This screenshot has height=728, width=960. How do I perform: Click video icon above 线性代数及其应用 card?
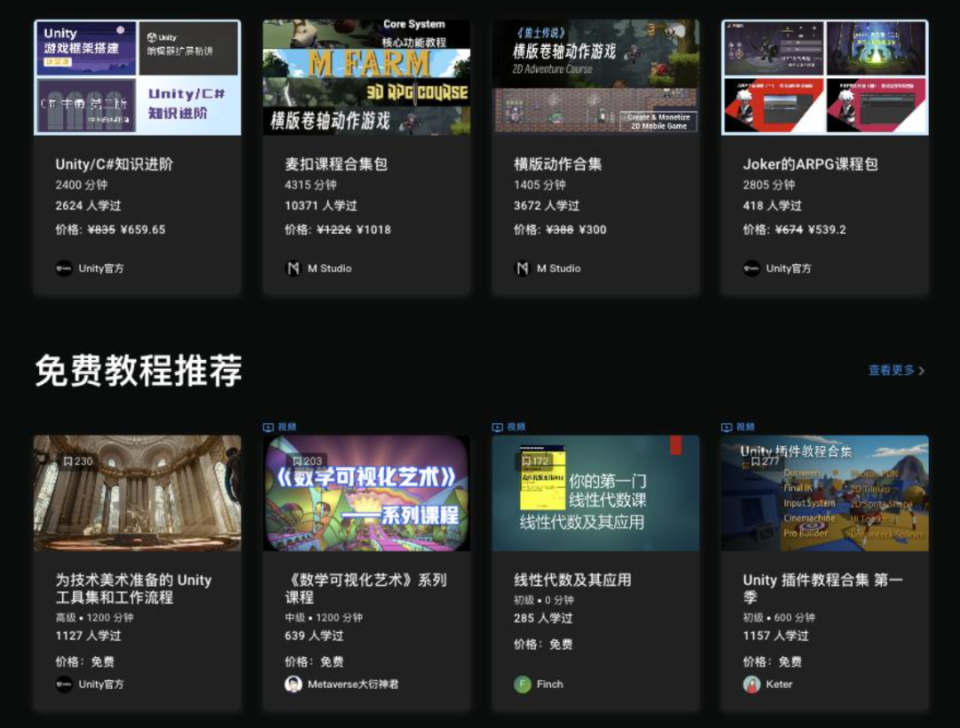point(497,427)
